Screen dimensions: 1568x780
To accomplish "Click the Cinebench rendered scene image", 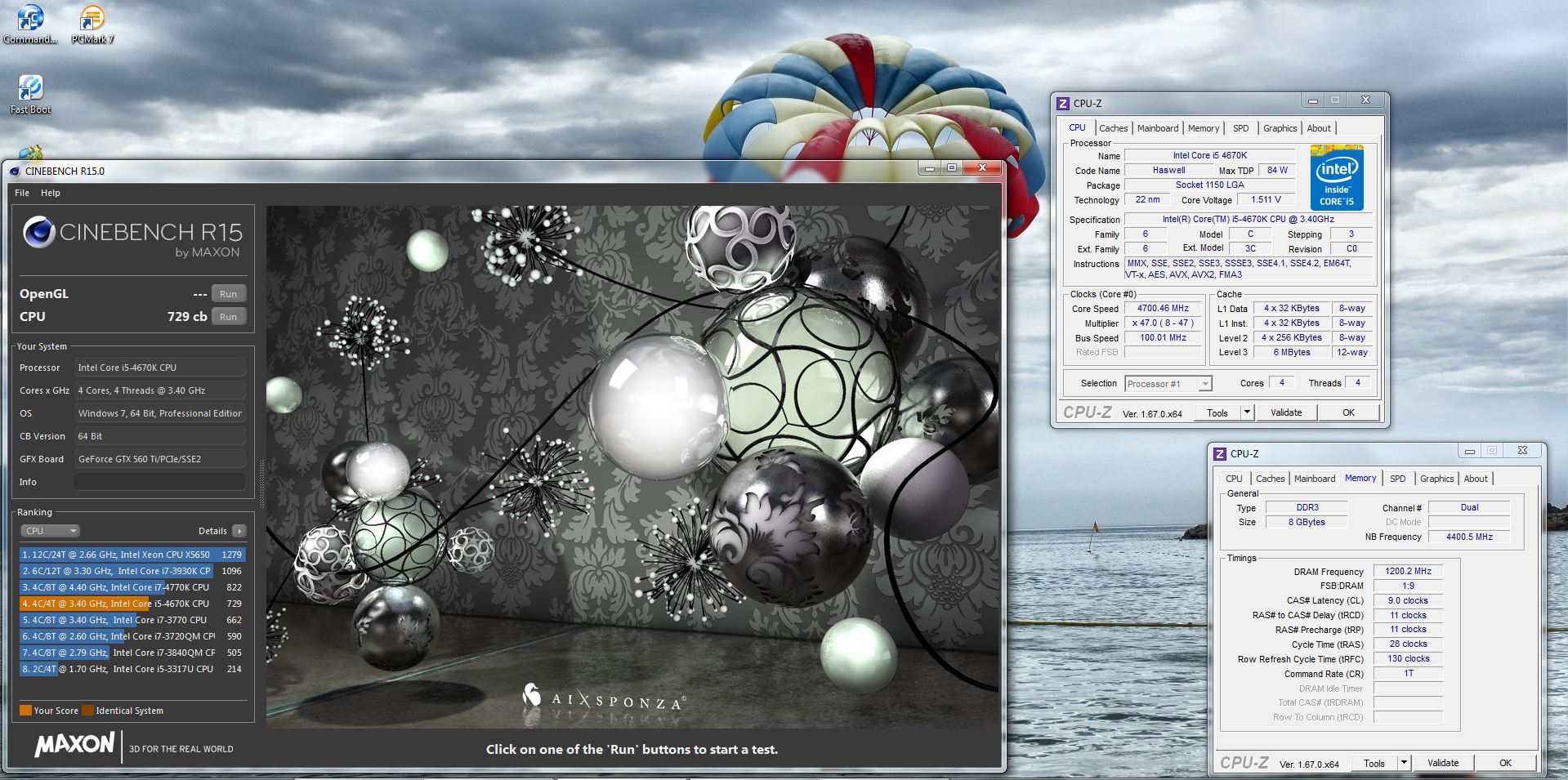I will point(634,466).
